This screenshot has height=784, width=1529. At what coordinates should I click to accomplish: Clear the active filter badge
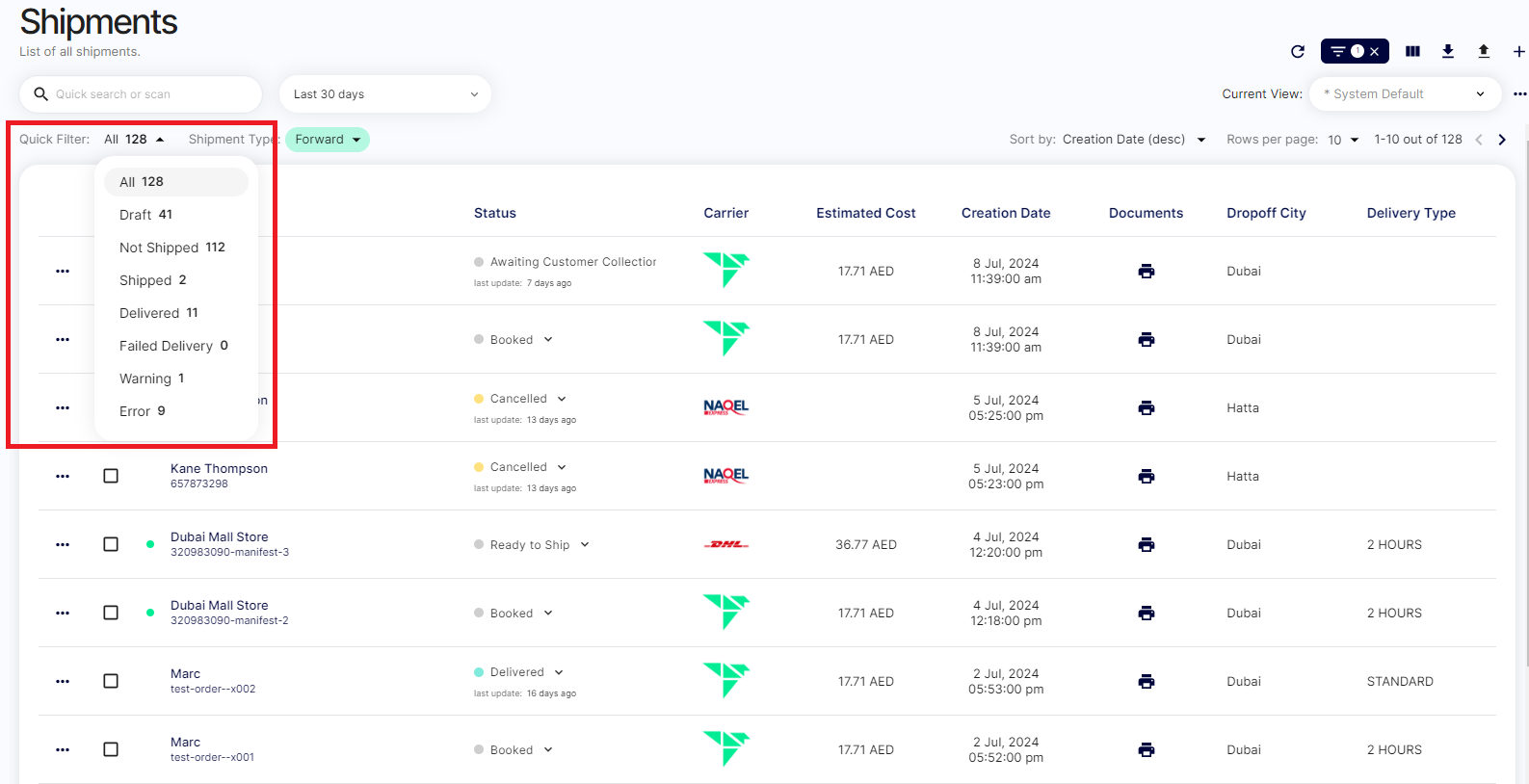point(1375,51)
